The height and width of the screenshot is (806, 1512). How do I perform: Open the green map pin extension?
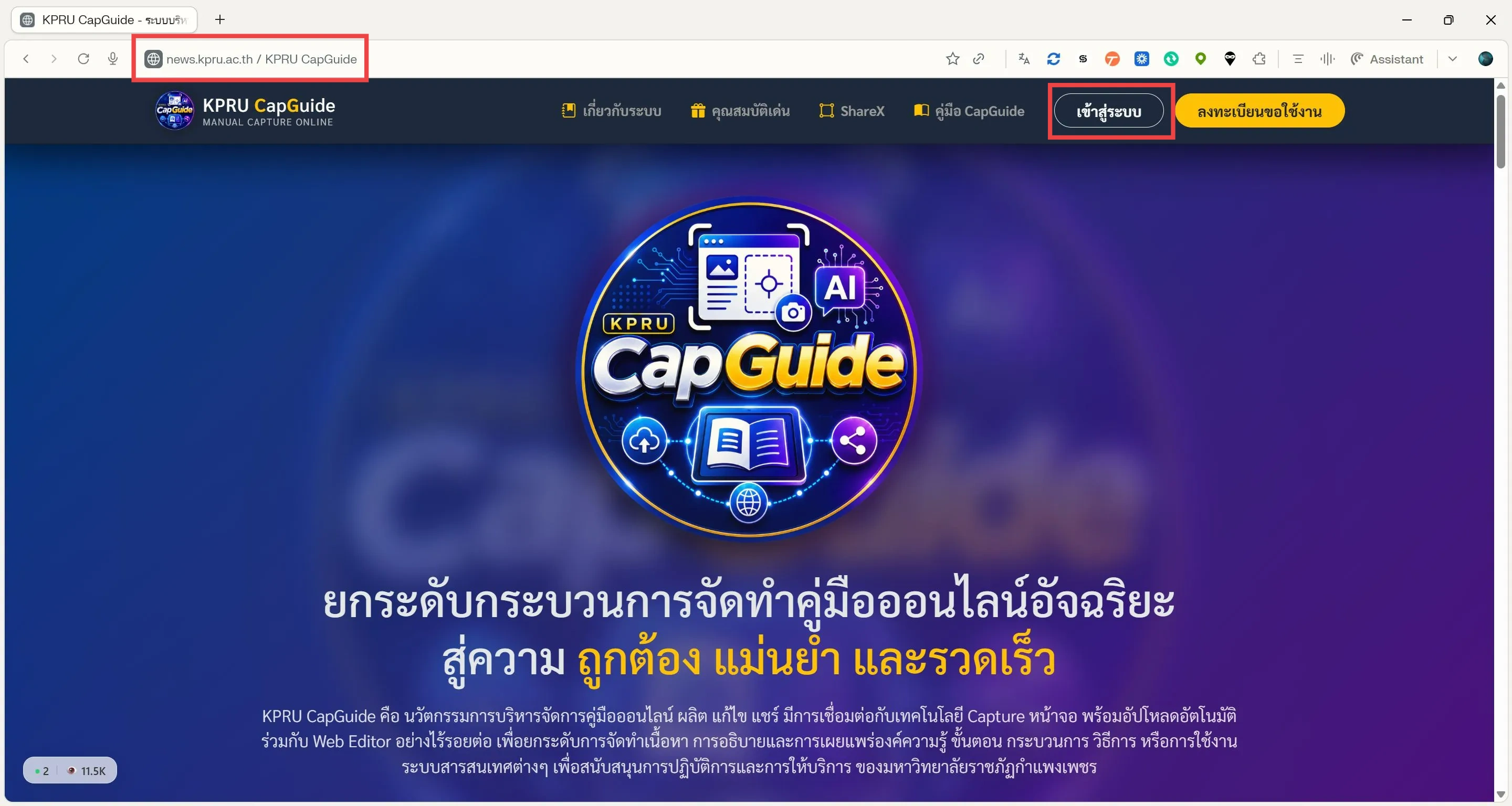(x=1200, y=59)
